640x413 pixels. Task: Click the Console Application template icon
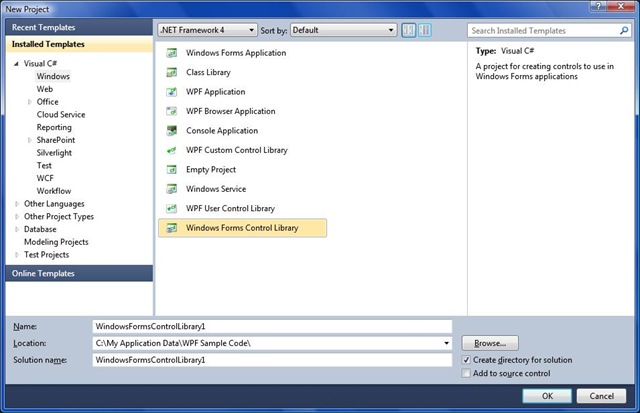172,131
